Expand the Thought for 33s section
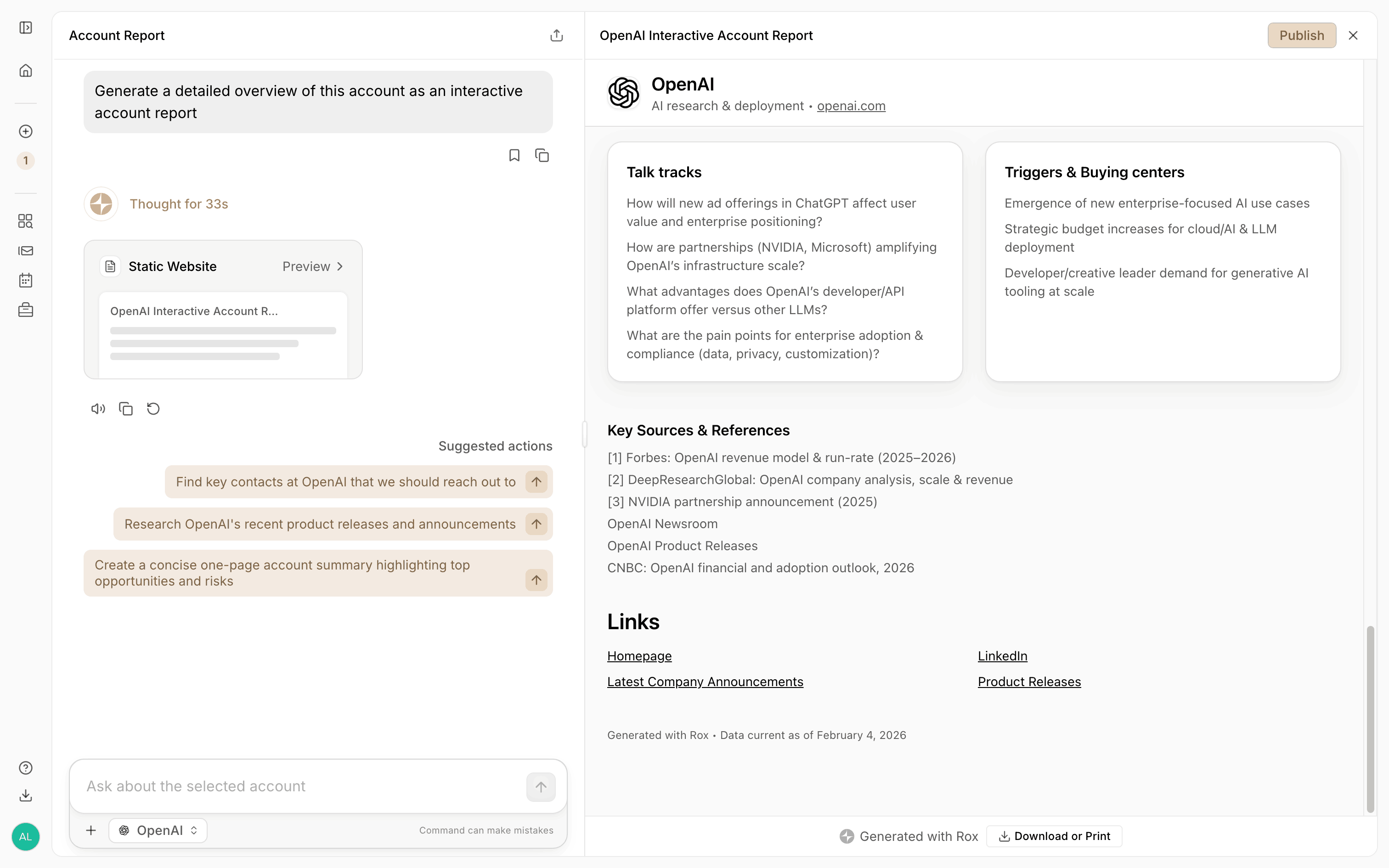This screenshot has width=1389, height=868. 179,204
